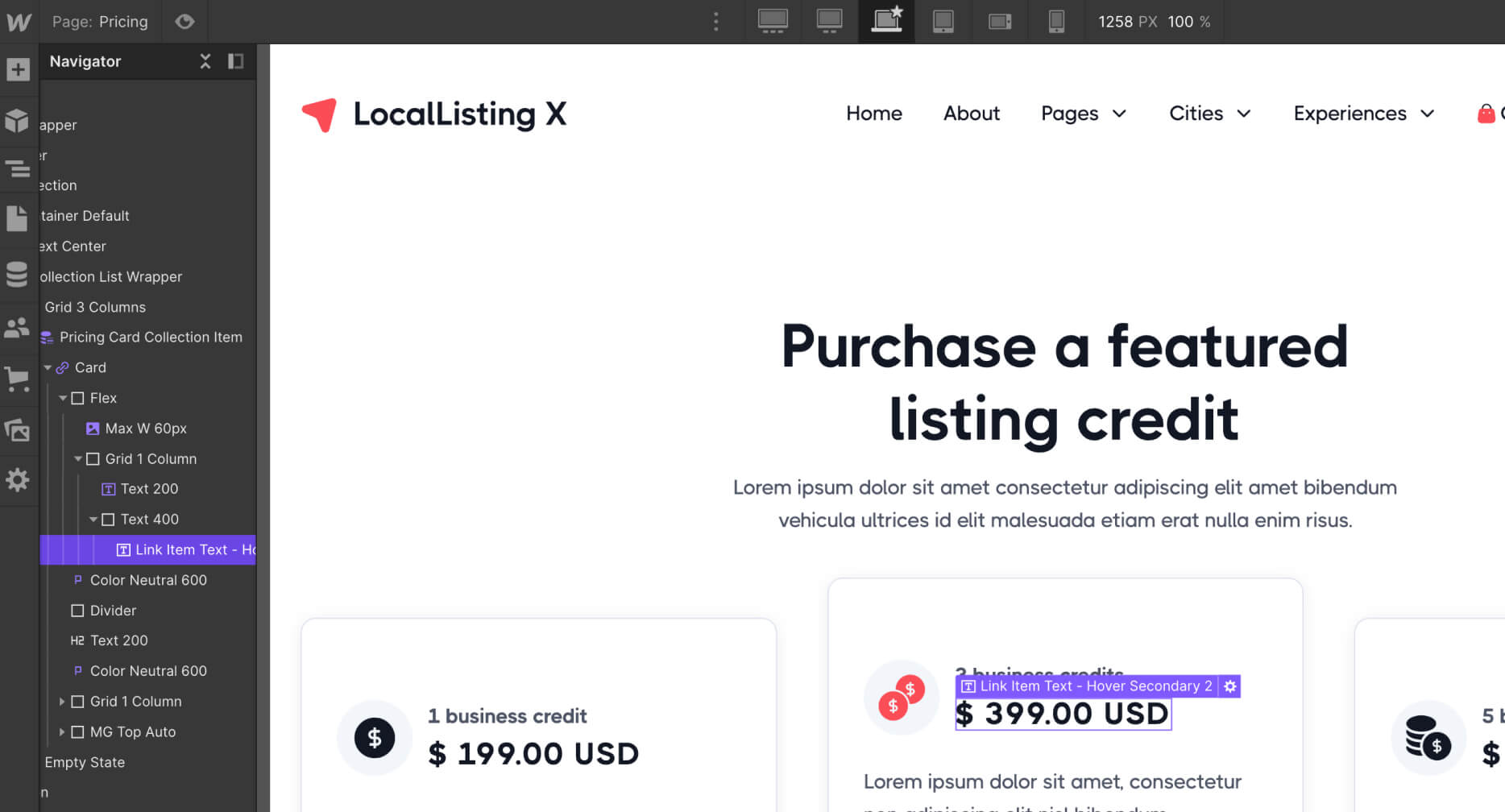
Task: Toggle preview mode with eye icon
Action: [184, 22]
